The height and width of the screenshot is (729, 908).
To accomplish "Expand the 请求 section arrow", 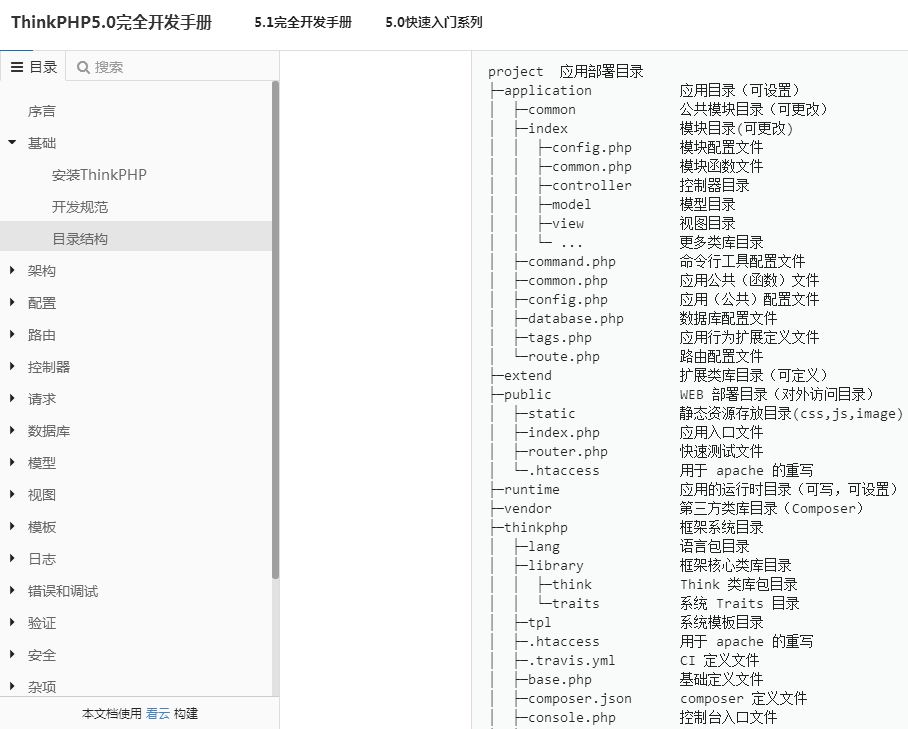I will click(x=12, y=398).
